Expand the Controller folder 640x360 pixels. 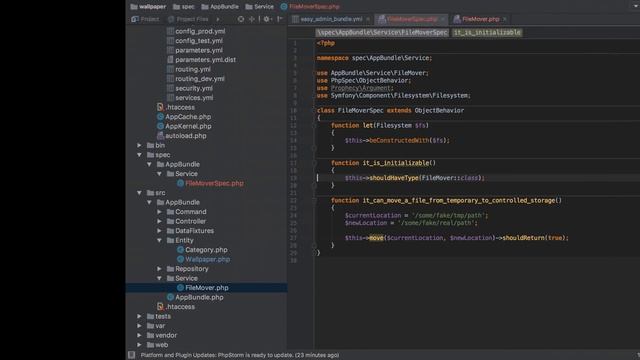[x=160, y=221]
